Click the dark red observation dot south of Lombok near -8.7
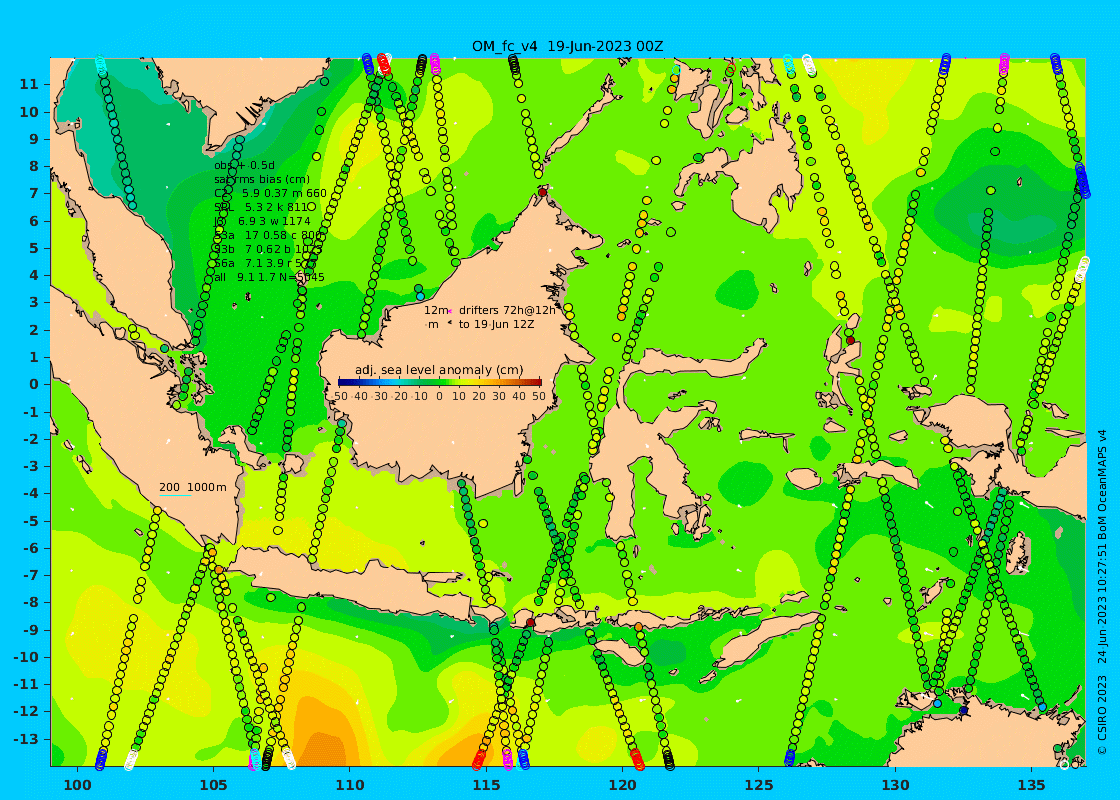This screenshot has width=1120, height=800. click(530, 623)
